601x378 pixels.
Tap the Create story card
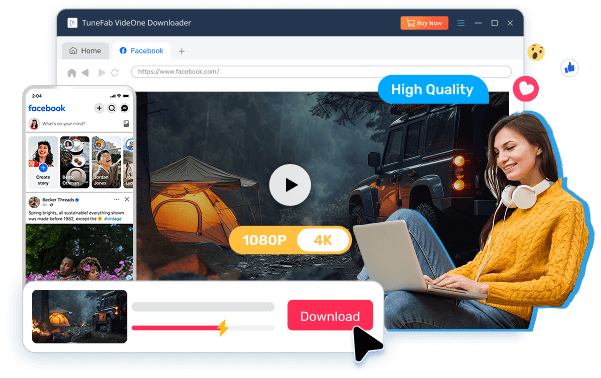click(43, 162)
